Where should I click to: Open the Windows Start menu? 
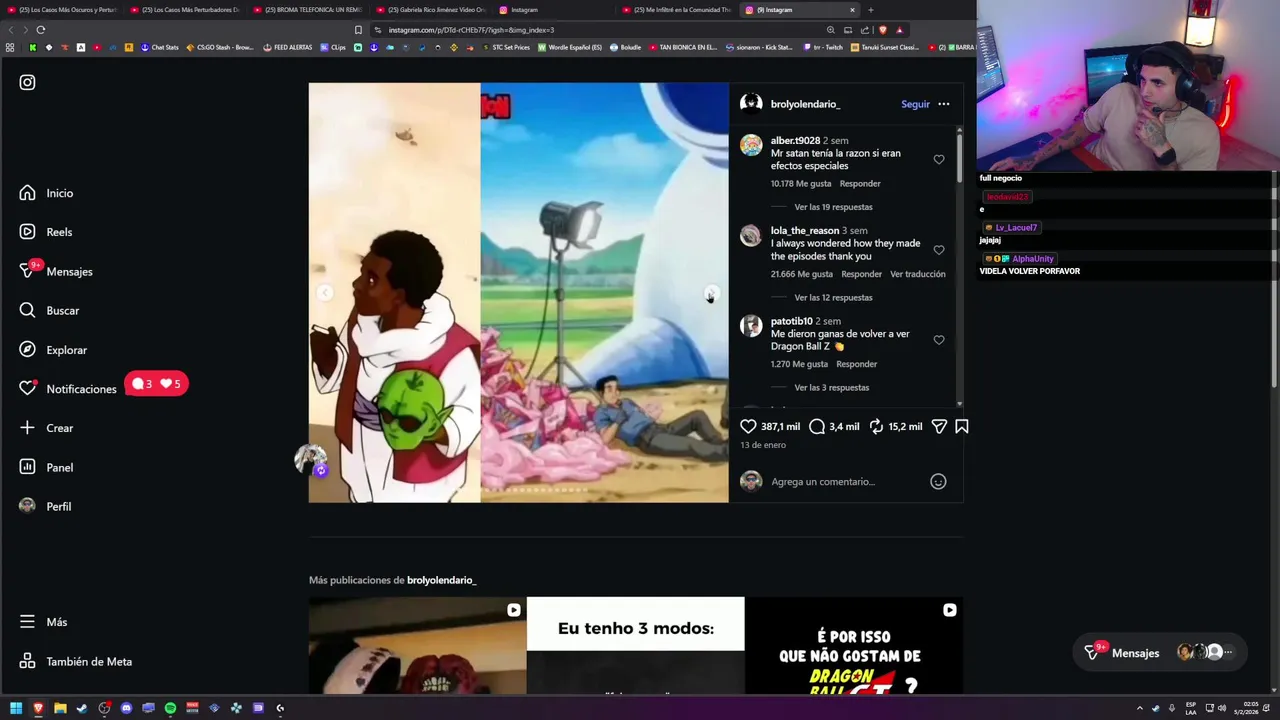point(16,708)
